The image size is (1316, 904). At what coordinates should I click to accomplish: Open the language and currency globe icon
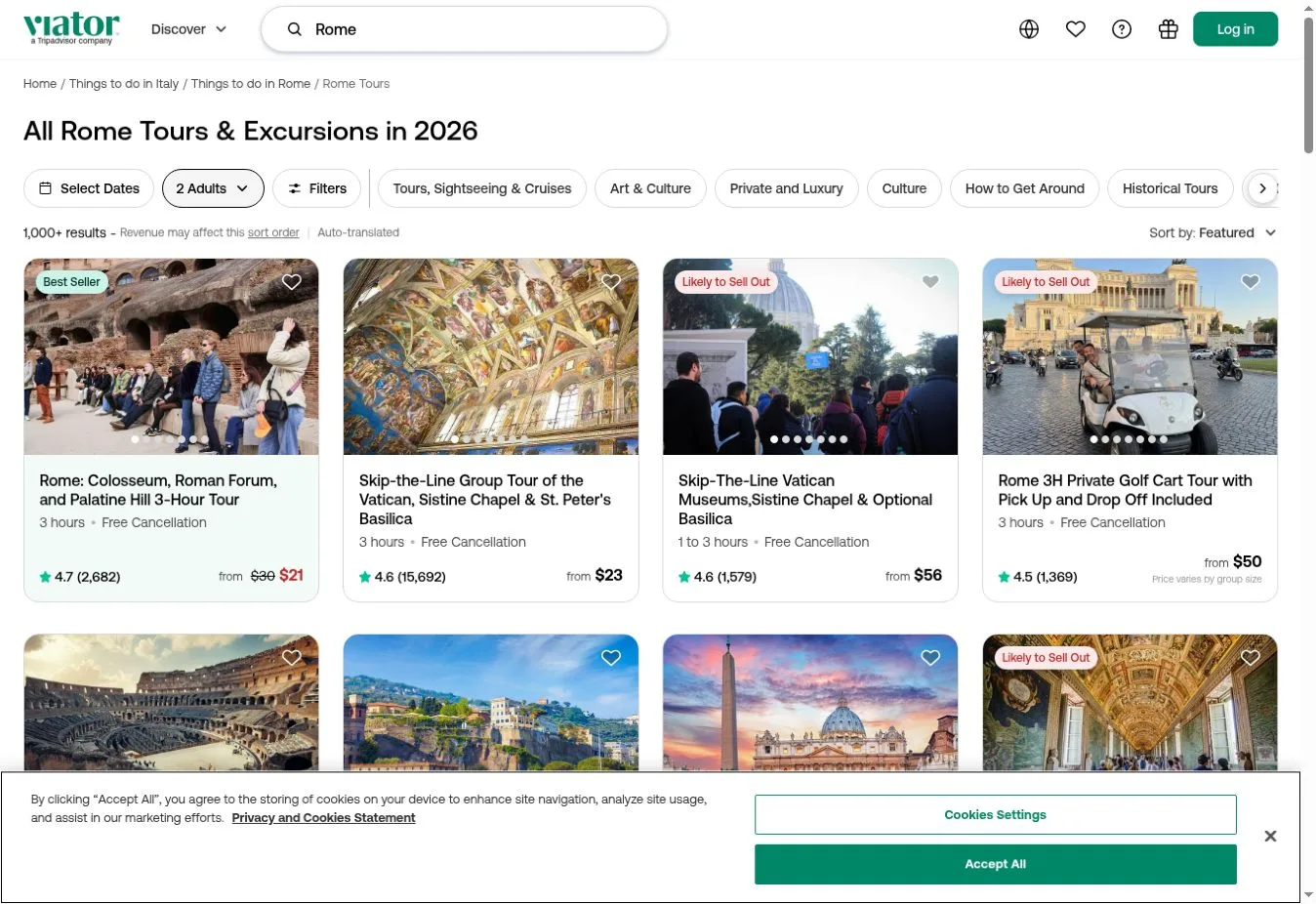click(1029, 29)
